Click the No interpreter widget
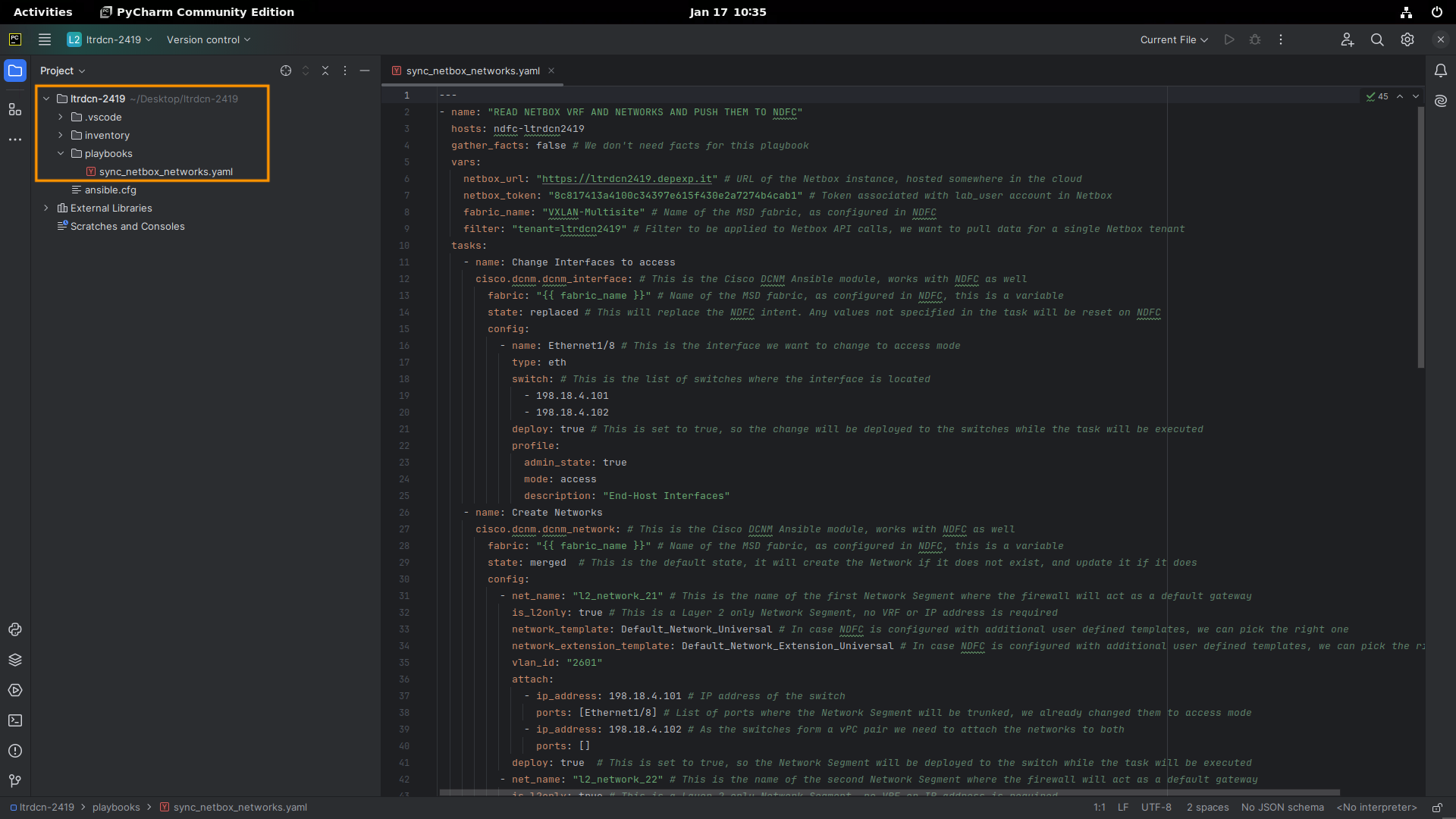This screenshot has width=1456, height=819. coord(1376,808)
